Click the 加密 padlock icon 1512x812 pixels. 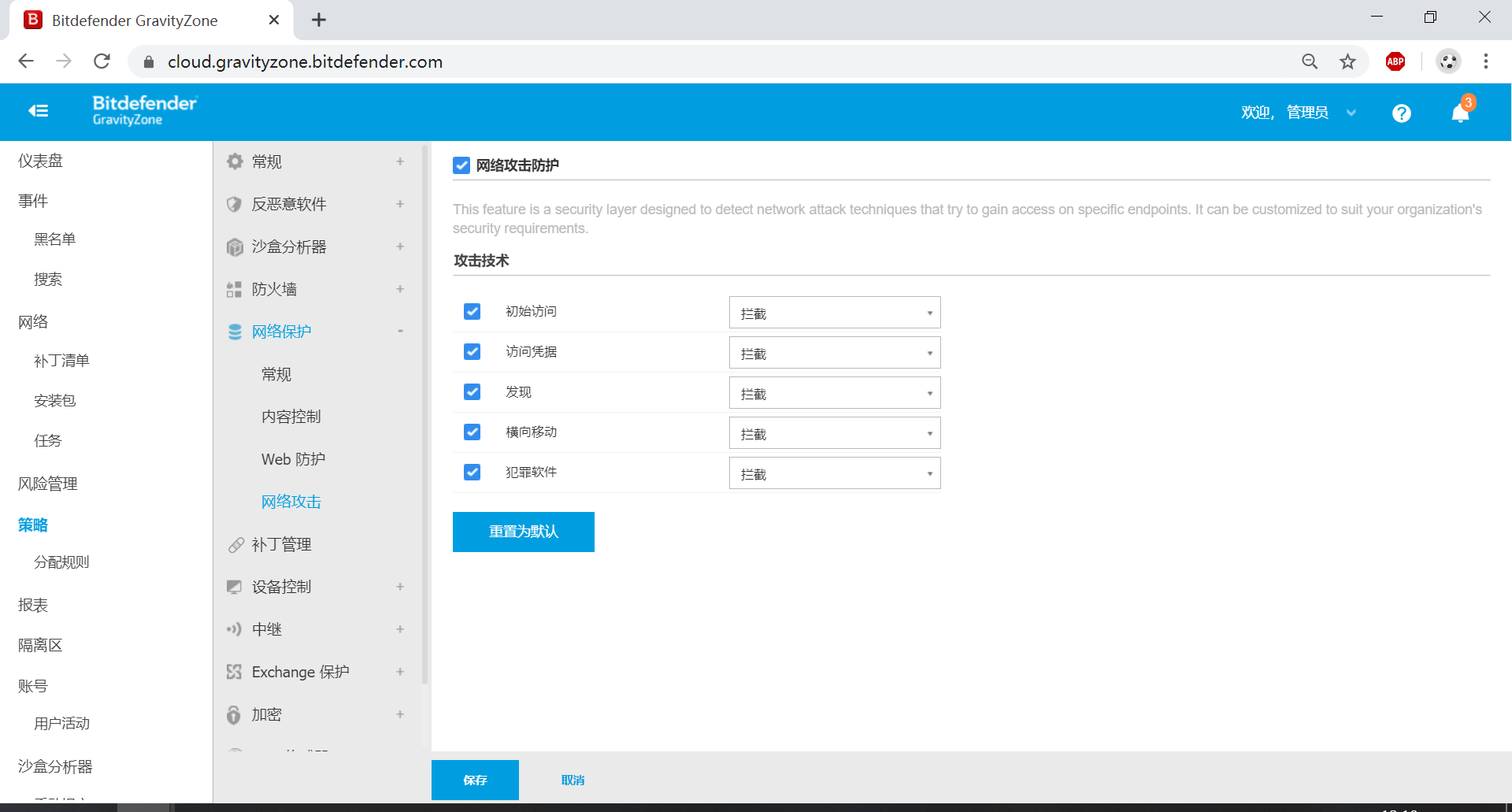point(234,714)
